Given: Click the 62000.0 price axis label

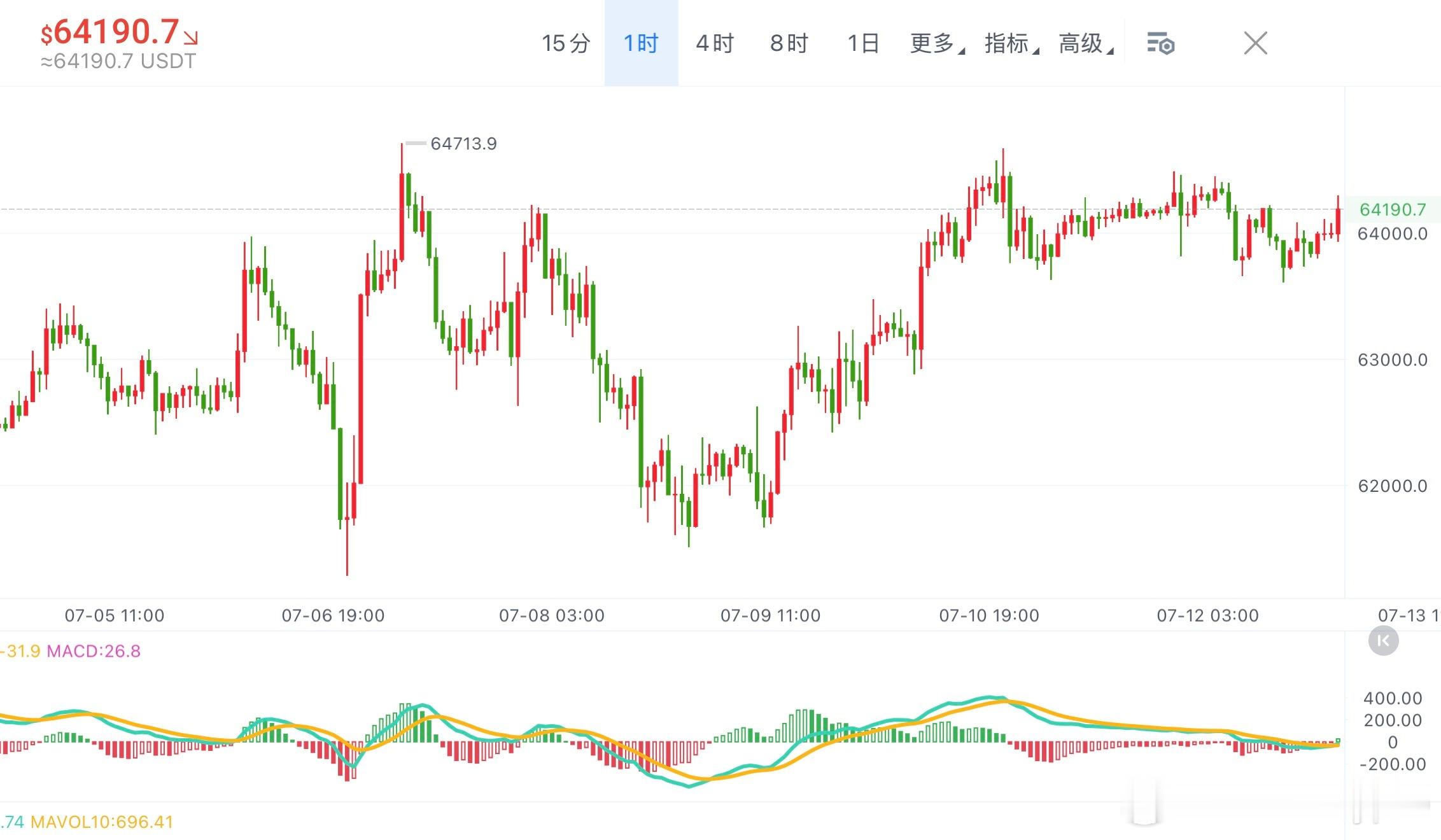Looking at the screenshot, I should (1393, 486).
